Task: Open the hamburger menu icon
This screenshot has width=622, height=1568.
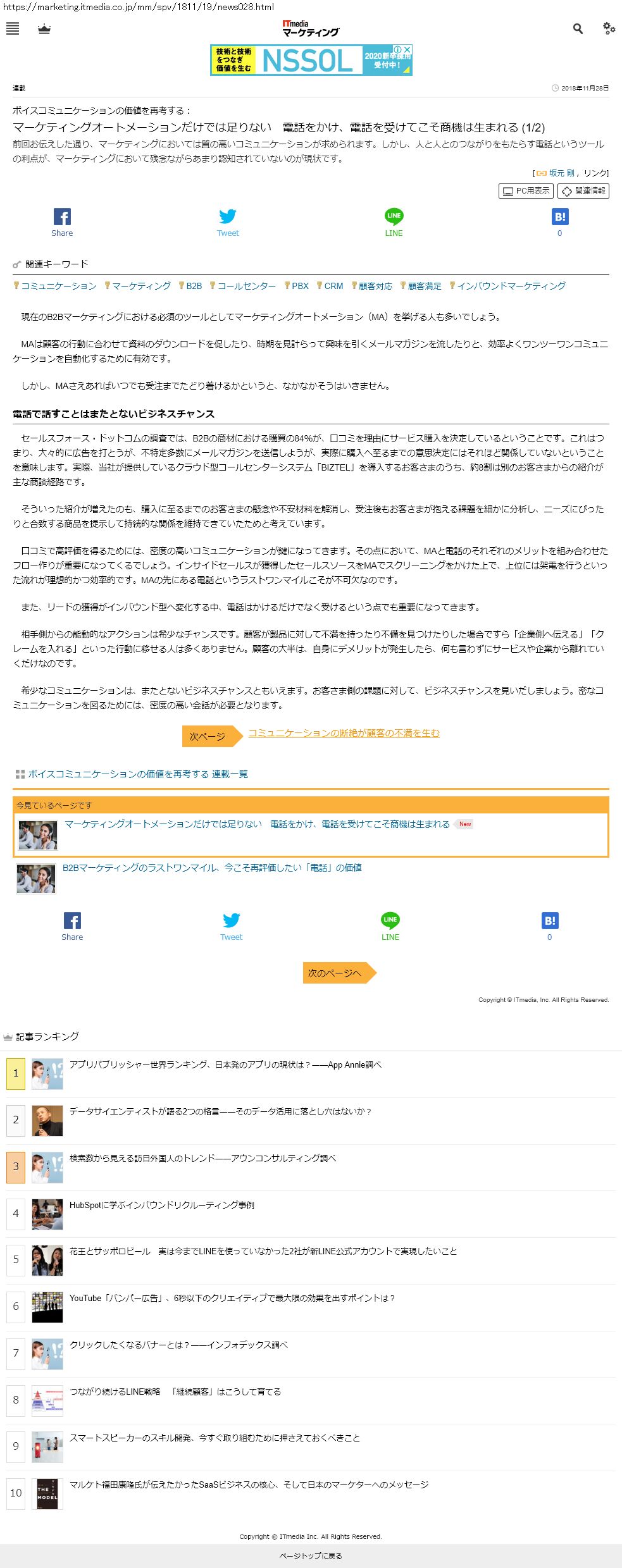Action: tap(13, 29)
